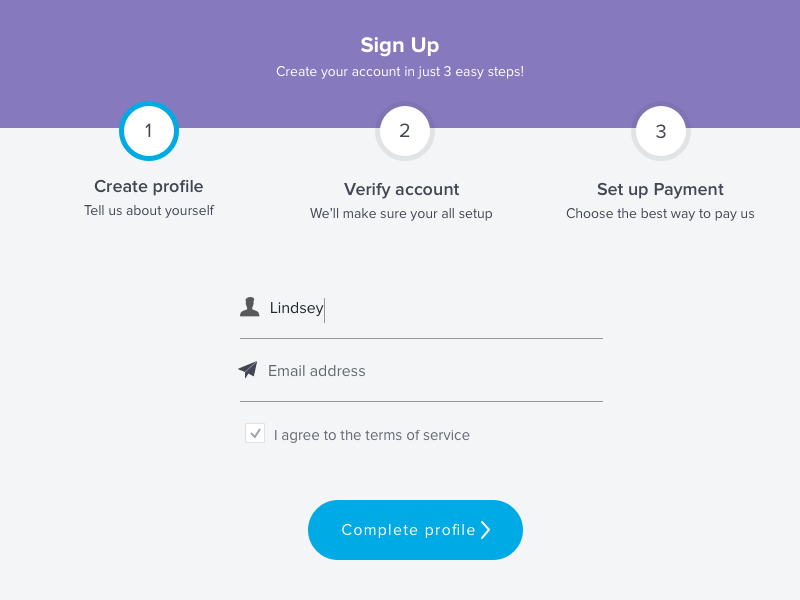Select step 2 circle indicator

pos(405,131)
